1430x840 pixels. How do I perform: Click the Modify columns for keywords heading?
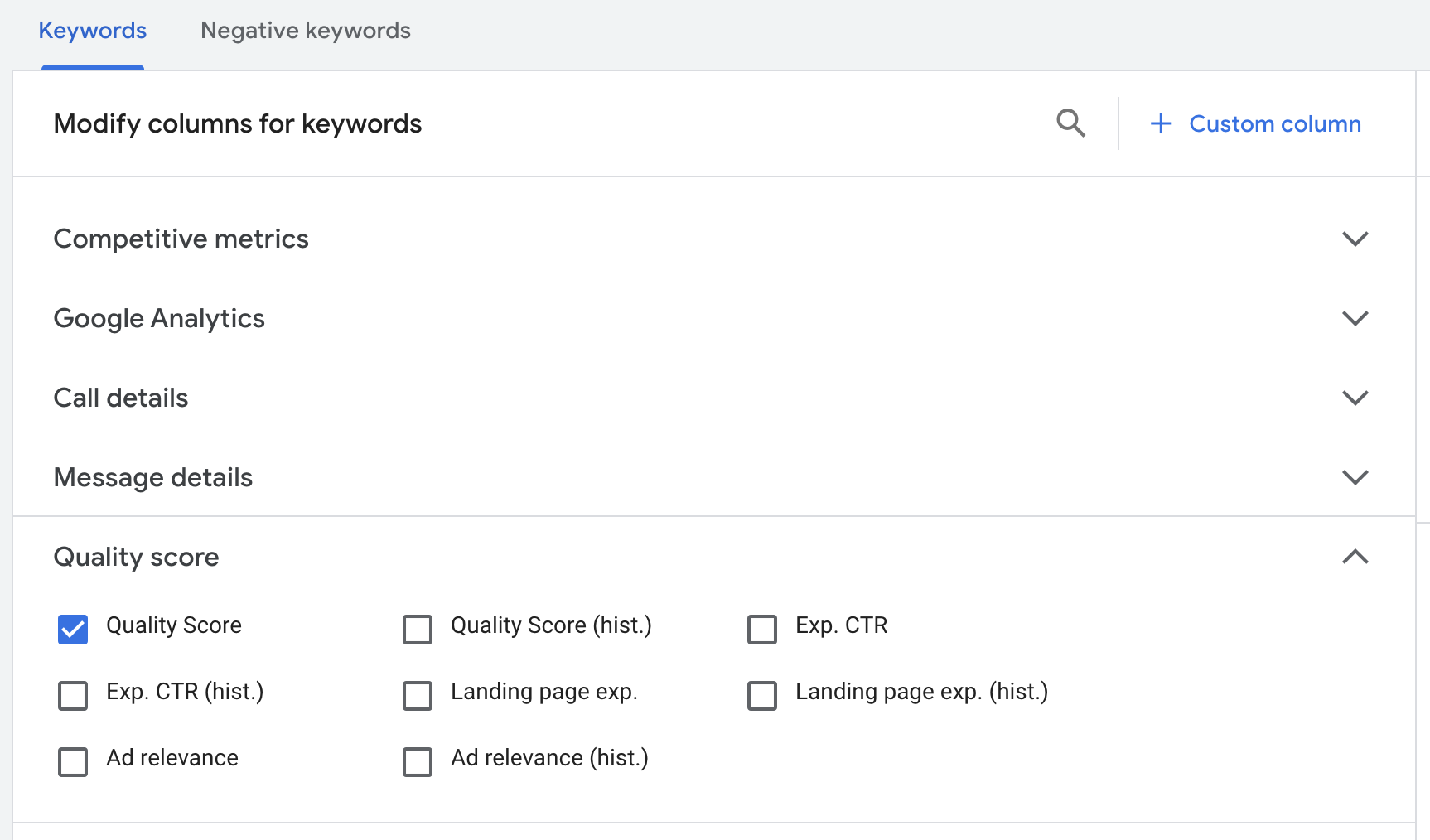point(238,124)
